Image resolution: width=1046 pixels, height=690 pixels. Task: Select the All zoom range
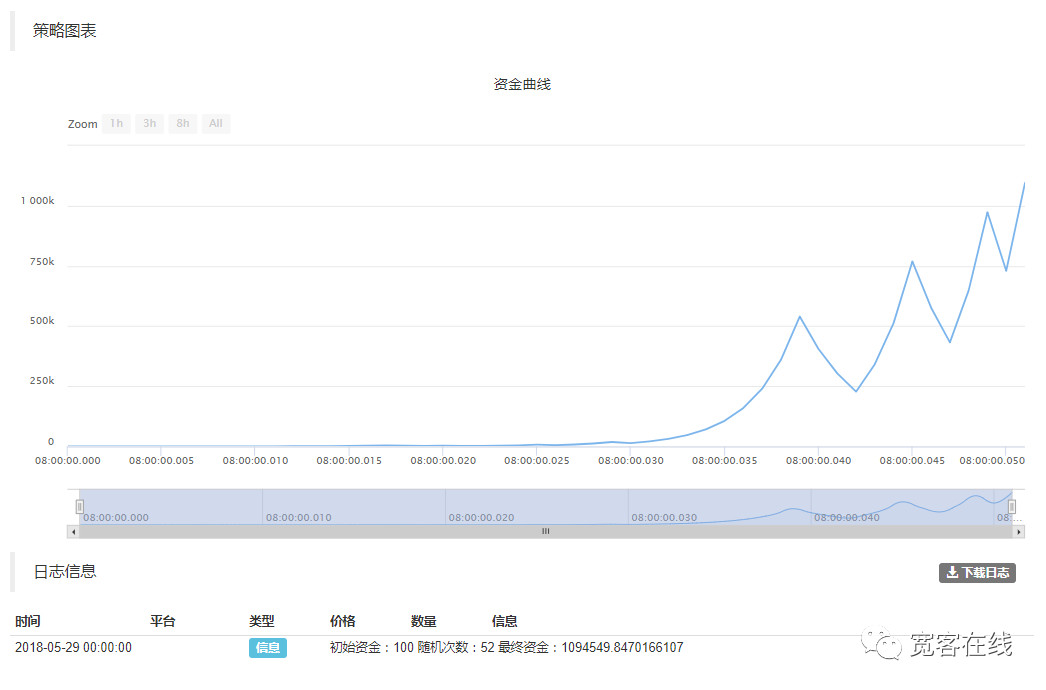215,124
